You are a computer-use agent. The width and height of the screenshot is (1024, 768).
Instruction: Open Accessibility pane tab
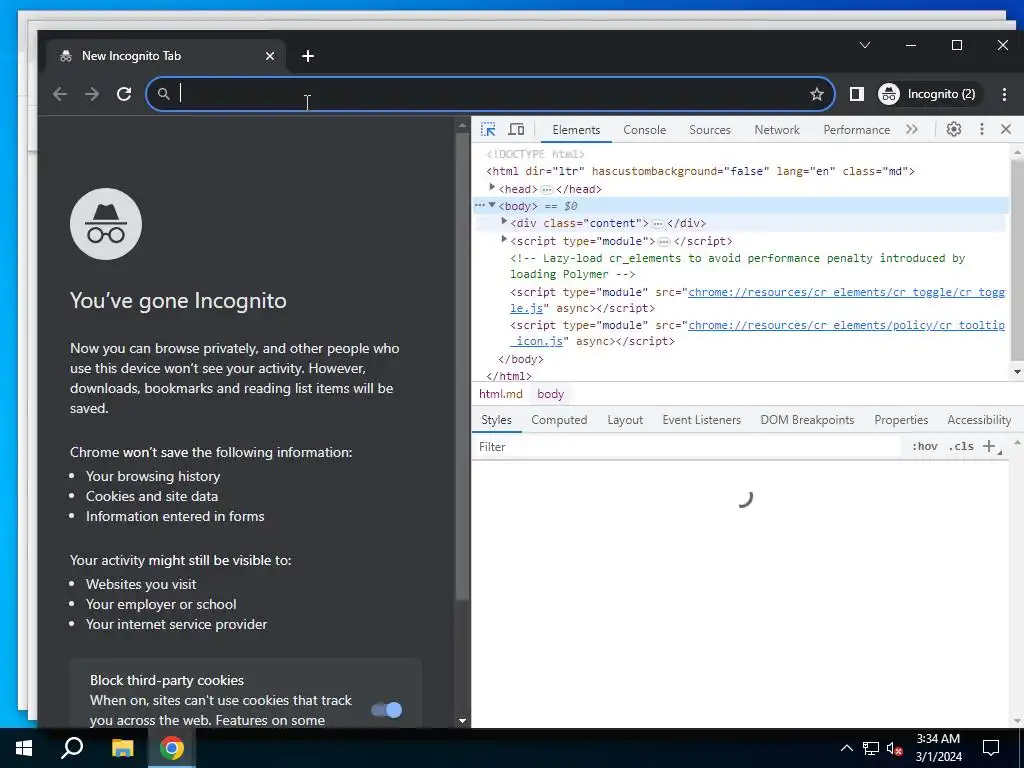[x=979, y=420]
